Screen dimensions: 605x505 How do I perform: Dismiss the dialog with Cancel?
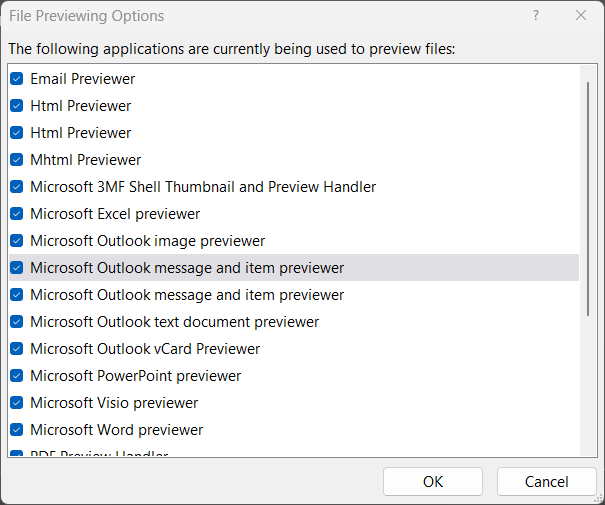(547, 481)
